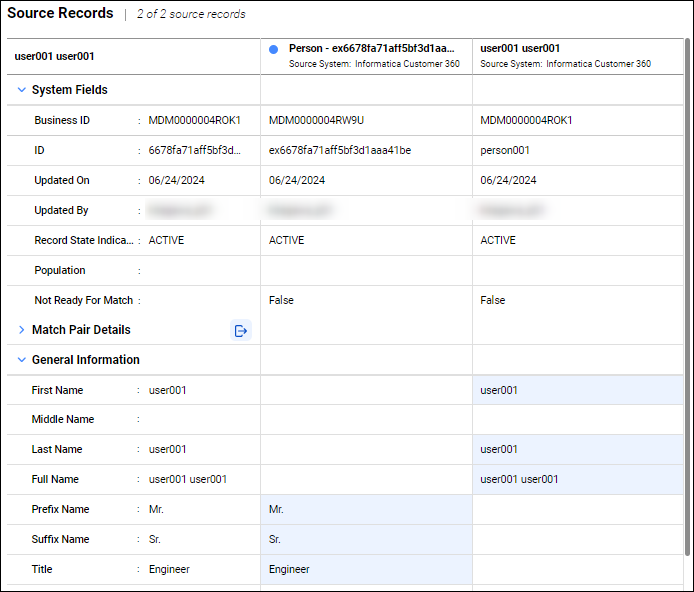Image resolution: width=694 pixels, height=592 pixels.
Task: Click the Not Ready For Match label
Action: coord(84,300)
